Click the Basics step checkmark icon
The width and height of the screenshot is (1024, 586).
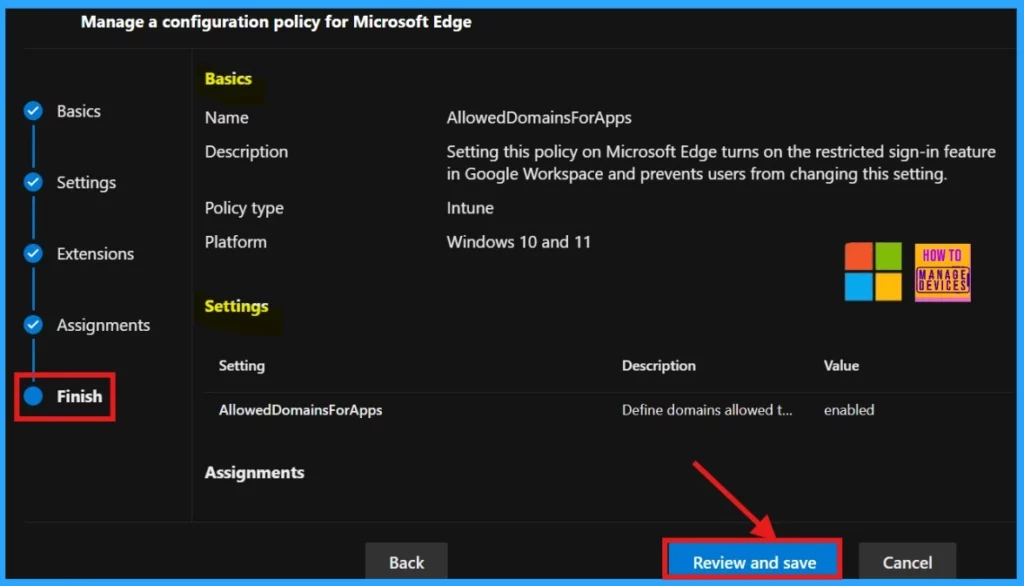[x=33, y=111]
